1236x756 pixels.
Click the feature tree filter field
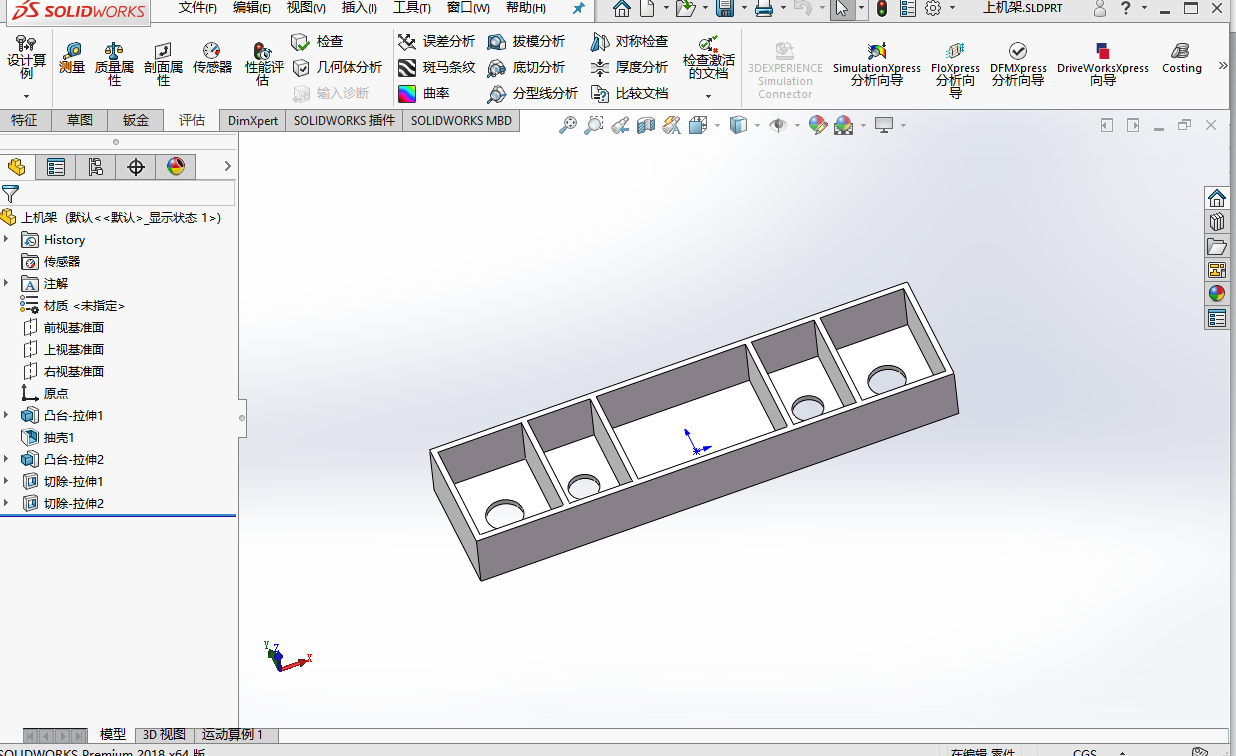118,193
